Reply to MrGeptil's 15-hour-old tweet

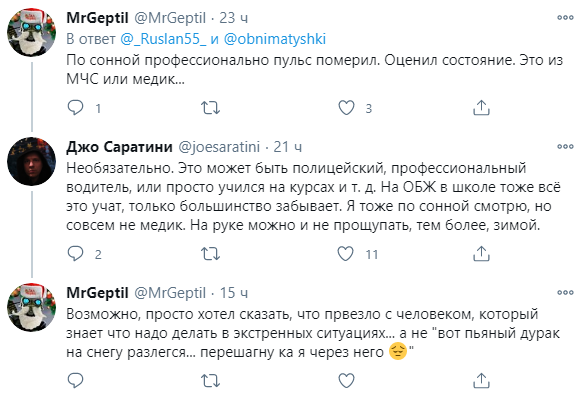pos(75,381)
